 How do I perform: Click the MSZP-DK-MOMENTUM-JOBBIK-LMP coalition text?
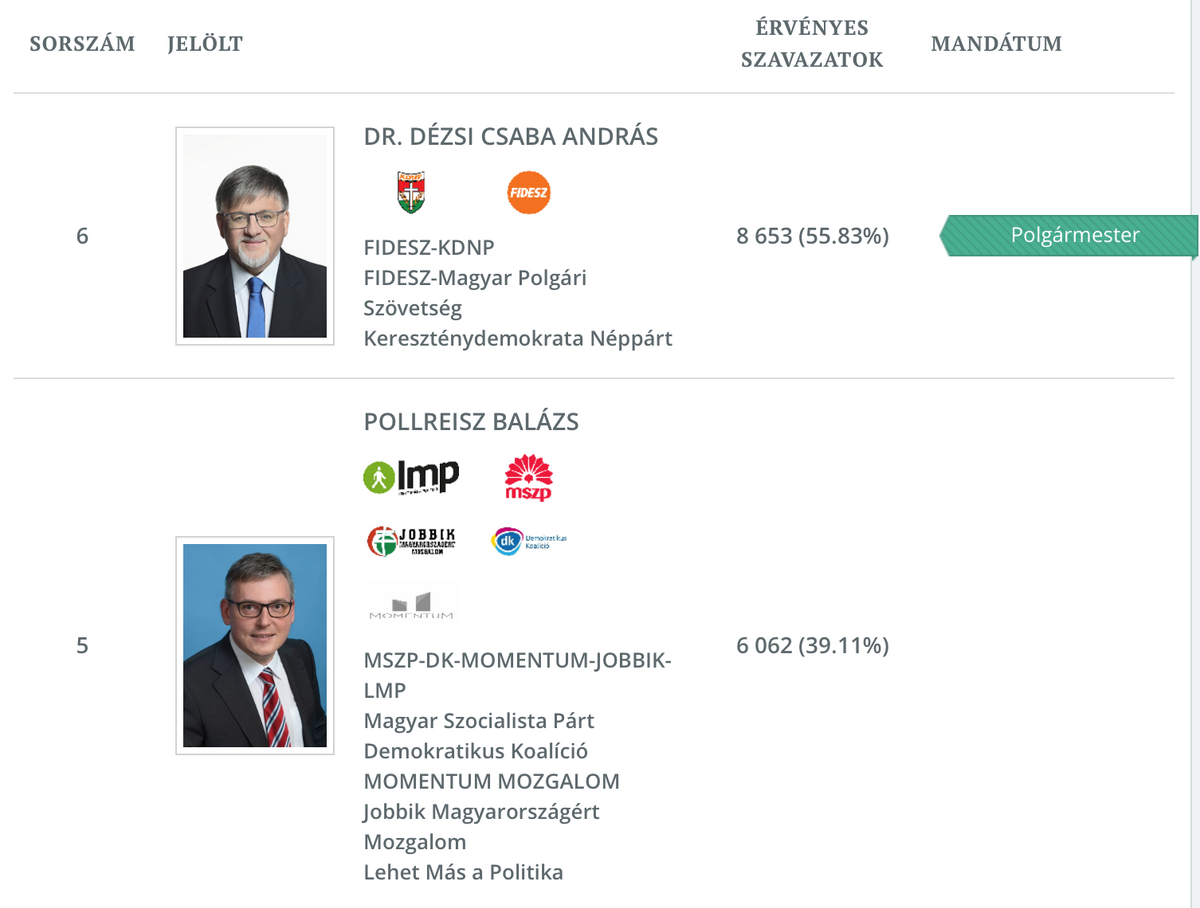[517, 661]
